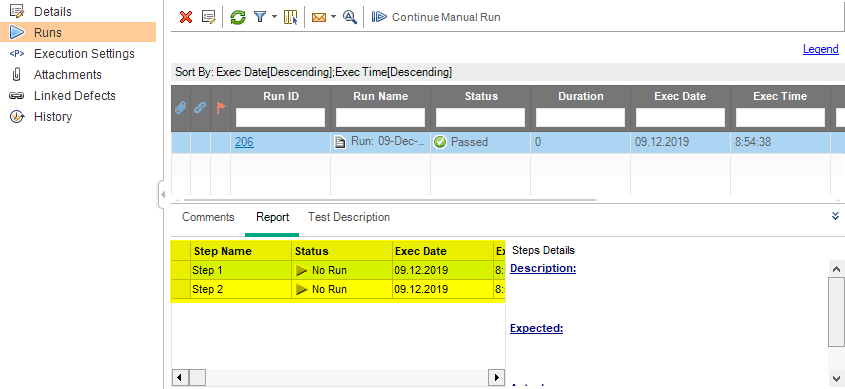Click the Exec Date filter box

[x=681, y=117]
